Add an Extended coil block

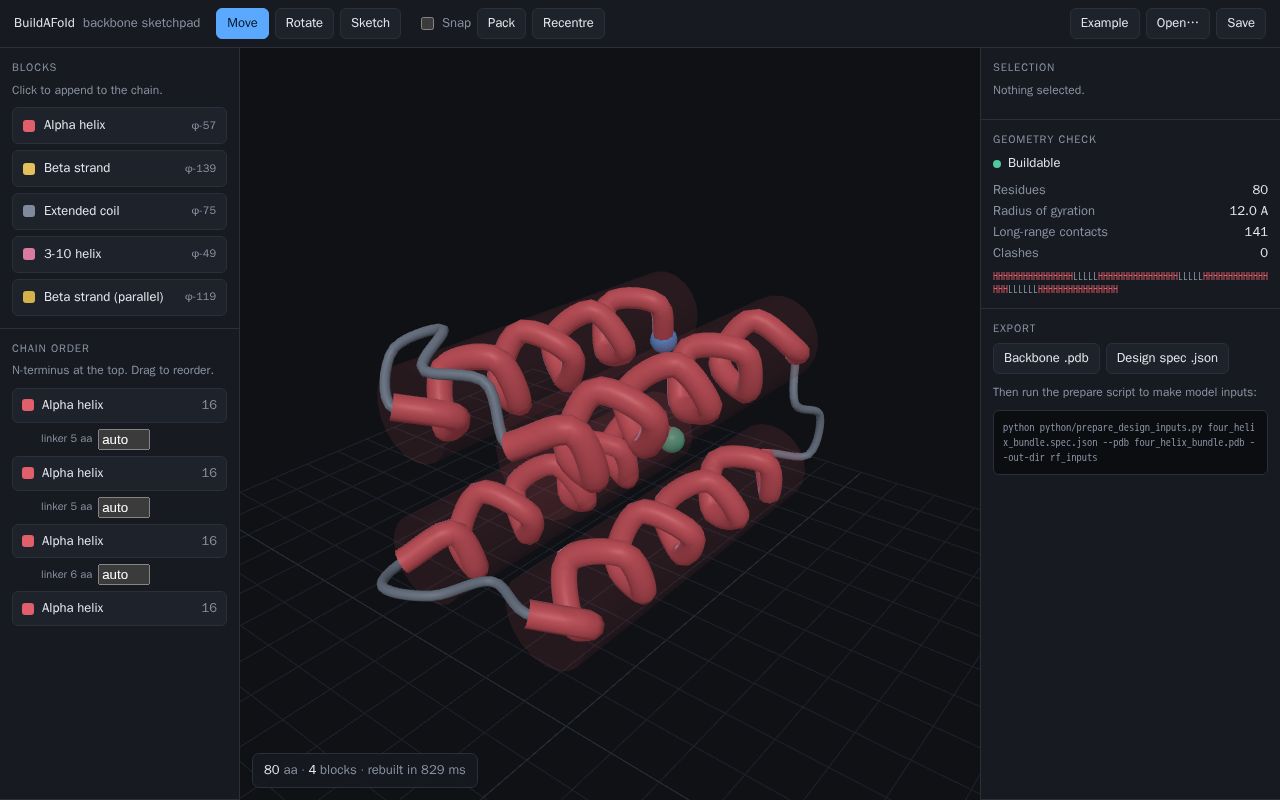click(119, 212)
